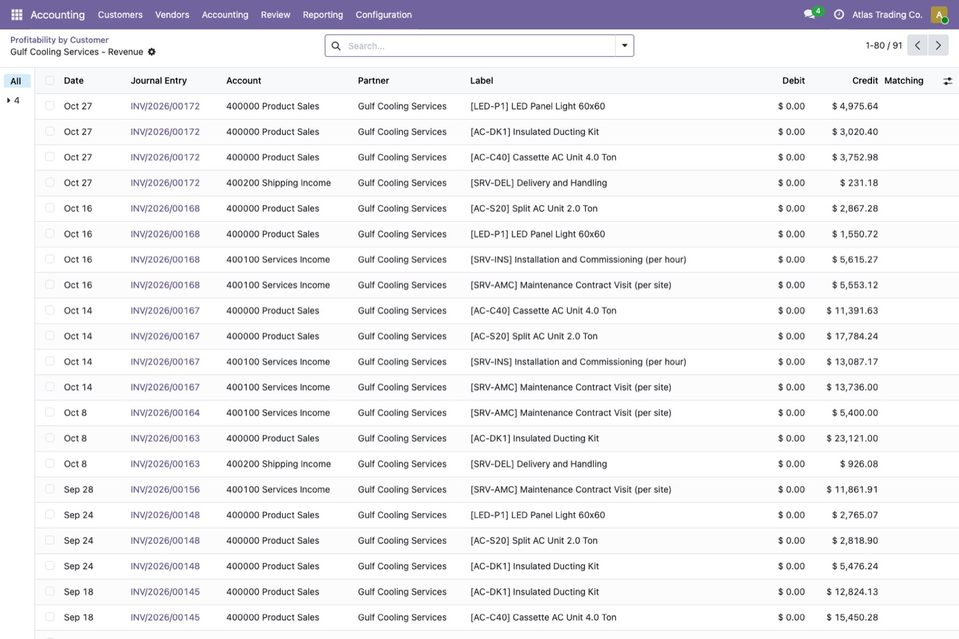Viewport: 959px width, 639px height.
Task: Click the $ 5,476.24 credit amount
Action: point(854,566)
